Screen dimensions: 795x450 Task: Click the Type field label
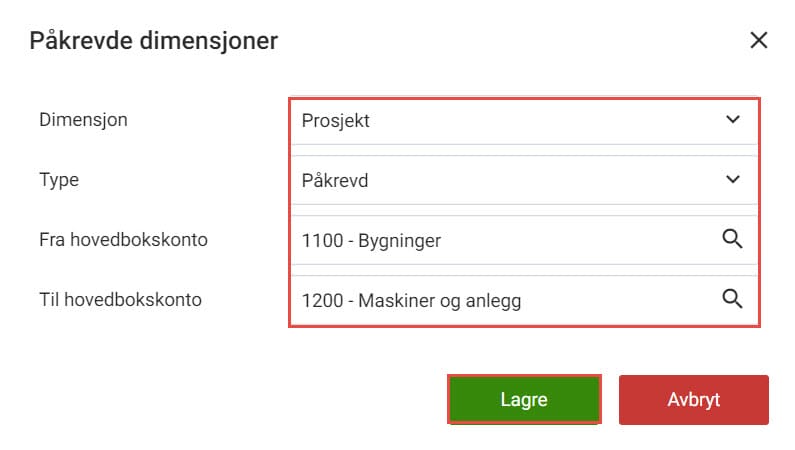(59, 180)
